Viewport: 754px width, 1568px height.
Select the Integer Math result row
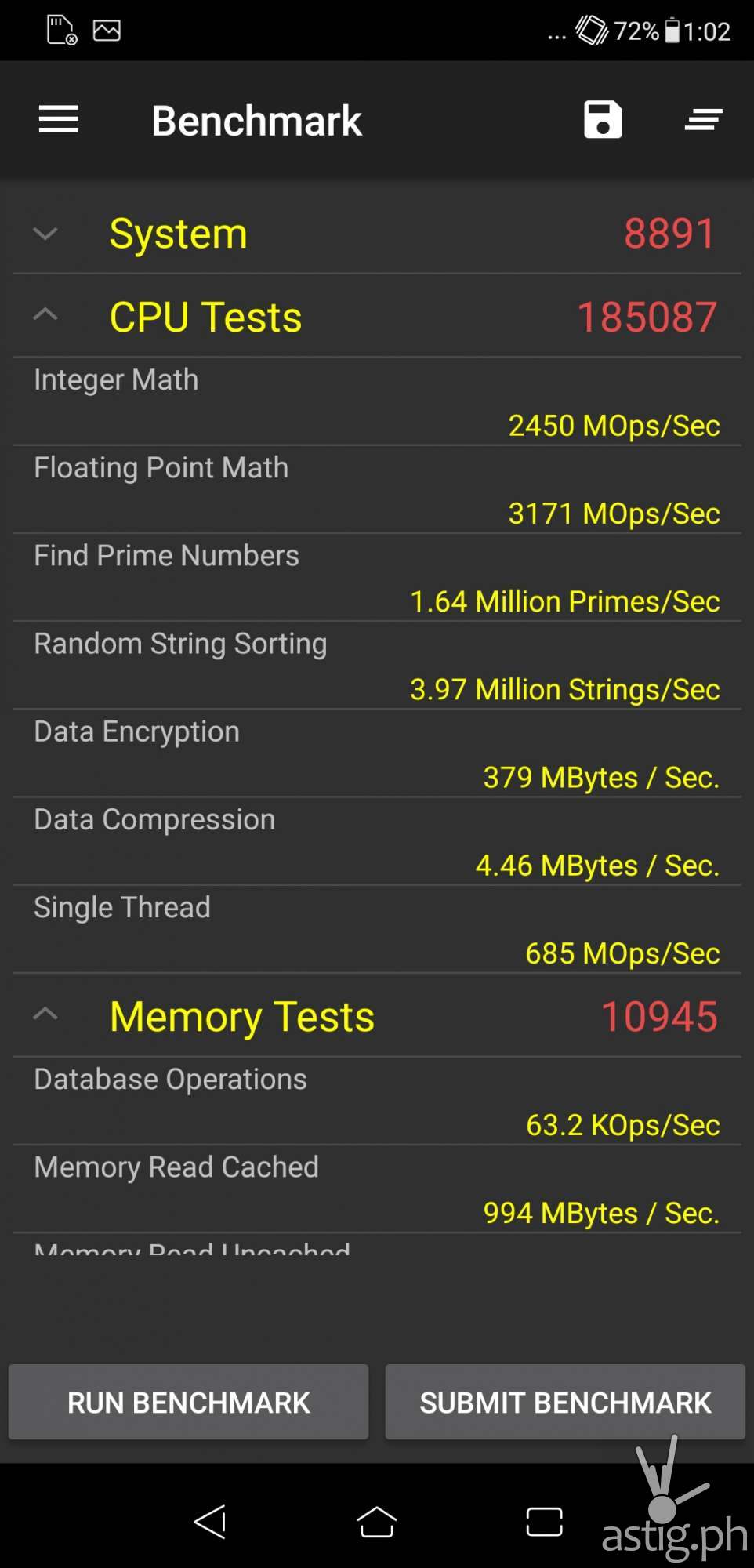click(x=376, y=402)
